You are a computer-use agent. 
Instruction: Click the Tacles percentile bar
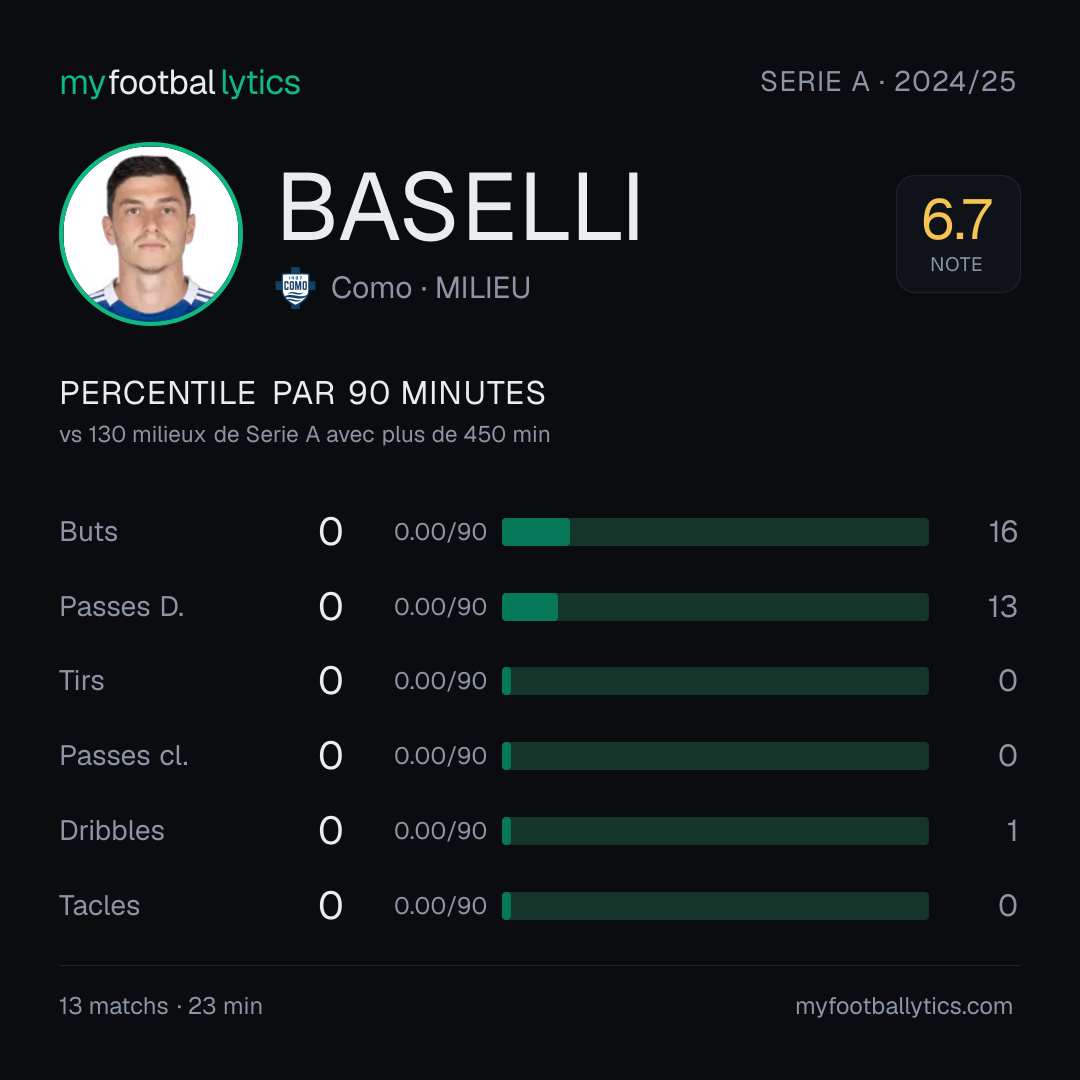(715, 906)
